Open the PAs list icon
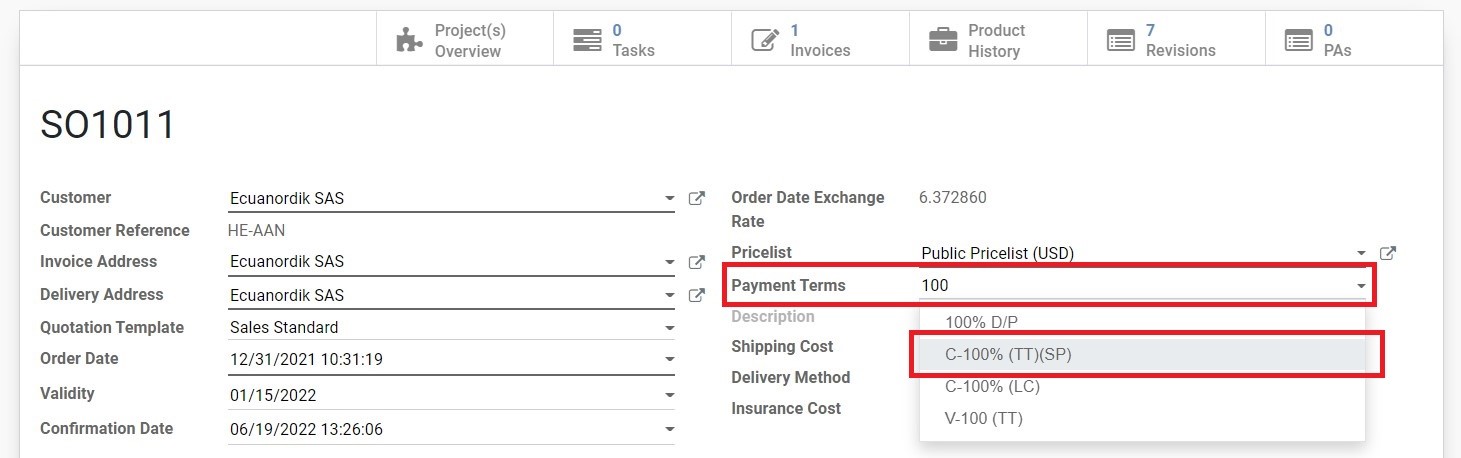Image resolution: width=1461 pixels, height=458 pixels. [1299, 41]
